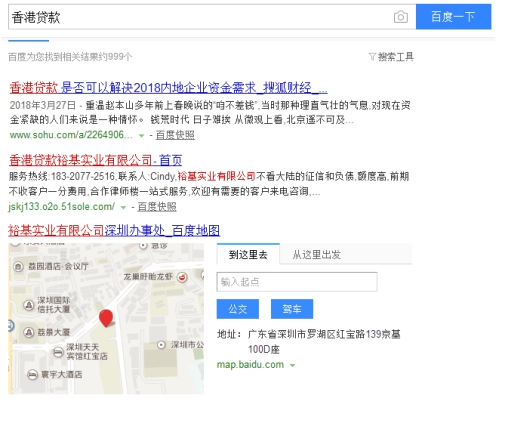Click the 公交 transit button

[238, 309]
